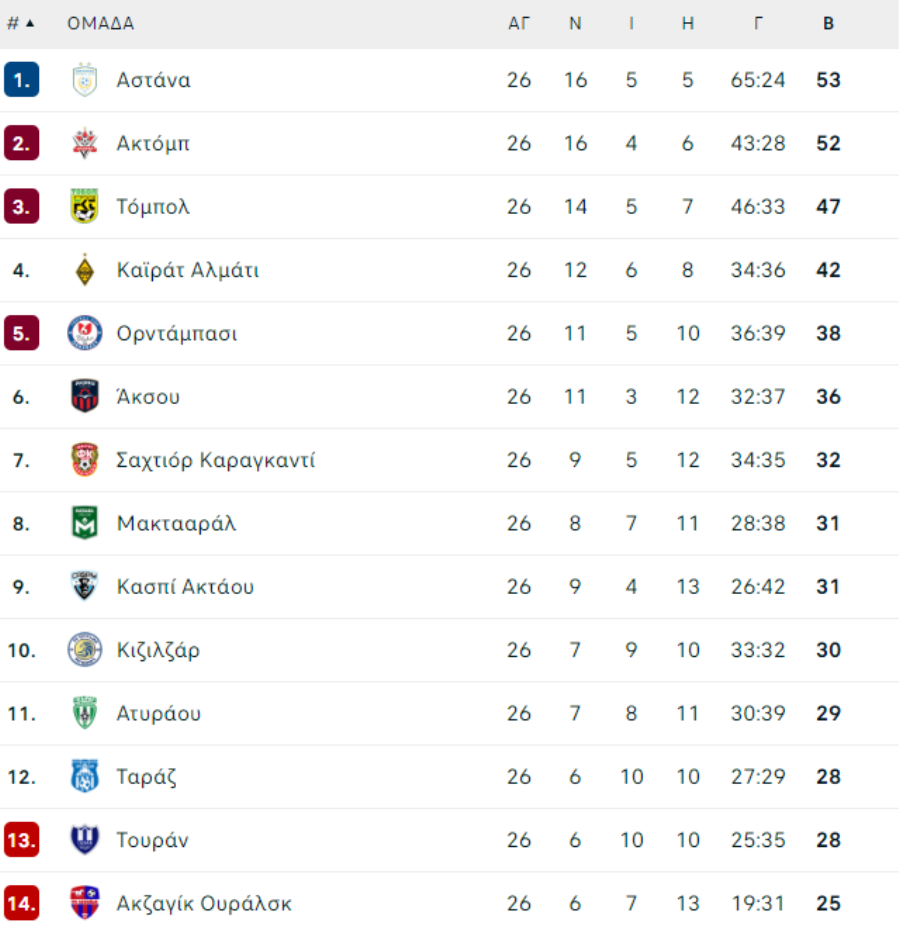Image resolution: width=899 pixels, height=929 pixels.
Task: Sort by the ΟΜΑΔΑ column header
Action: click(x=101, y=24)
